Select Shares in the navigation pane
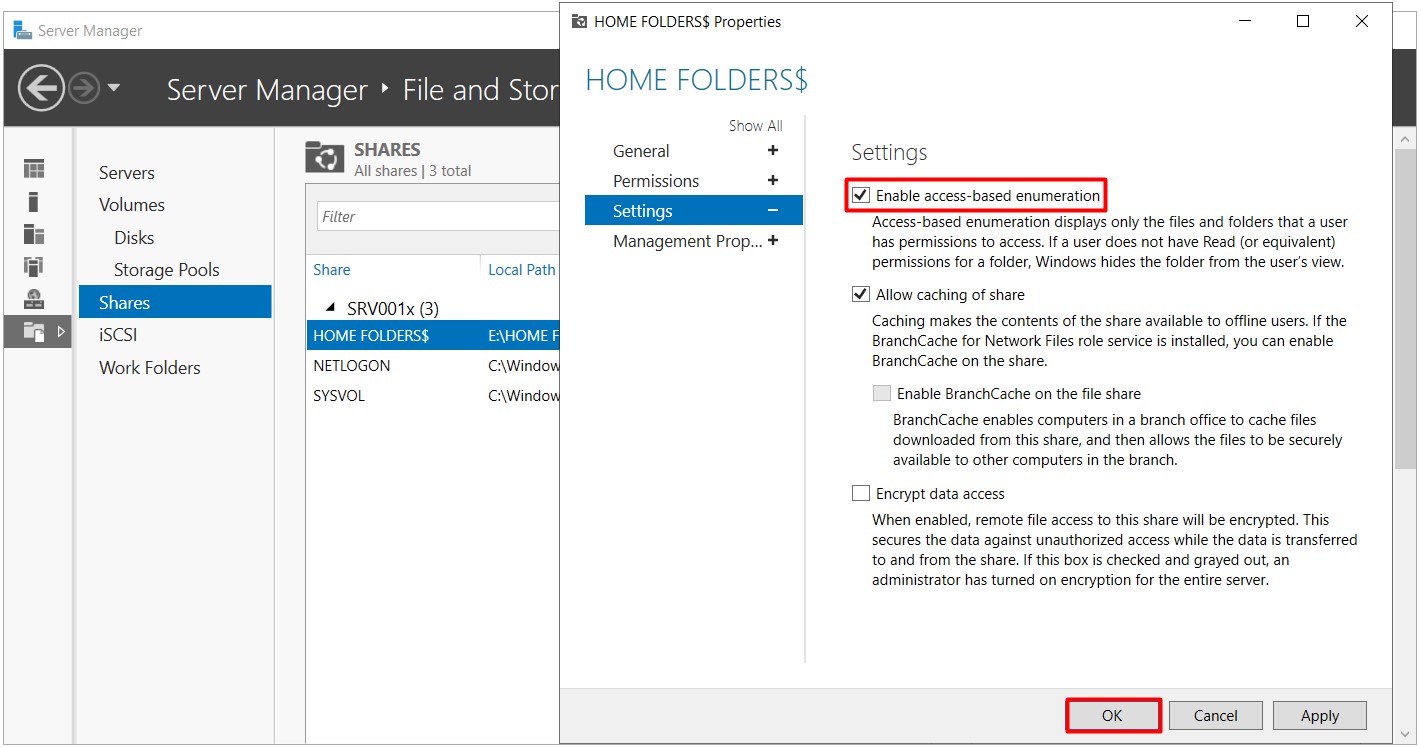 point(175,302)
